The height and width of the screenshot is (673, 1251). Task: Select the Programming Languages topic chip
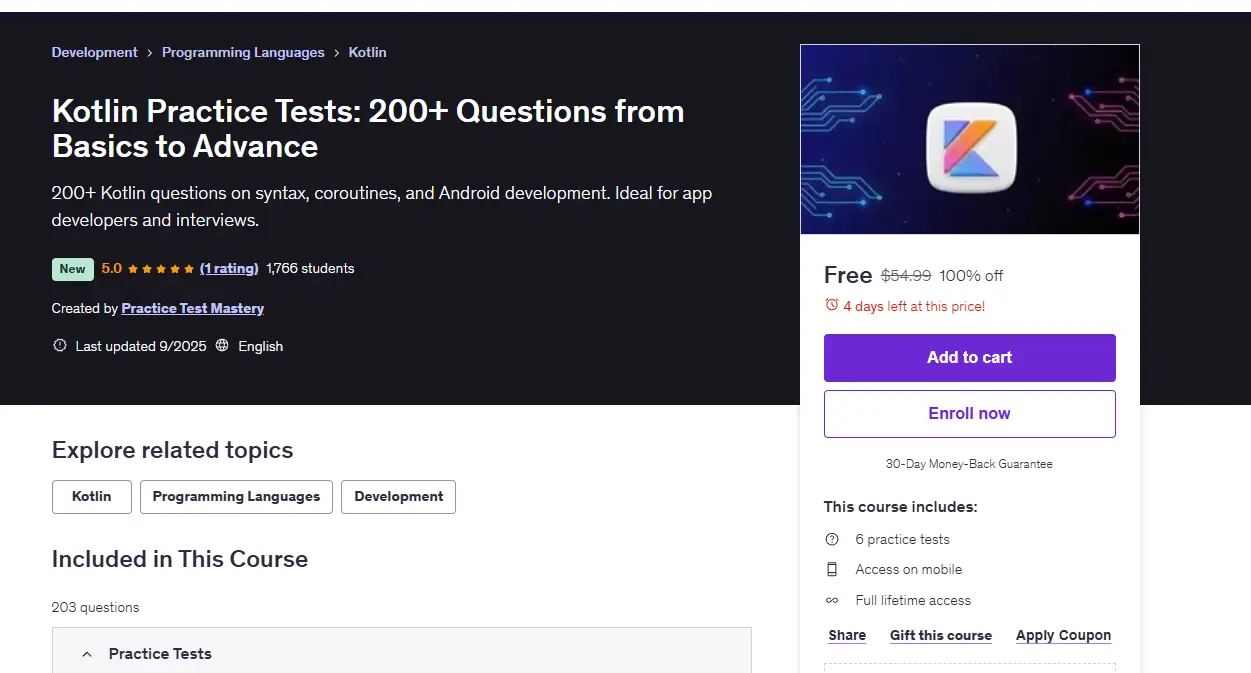tap(236, 497)
